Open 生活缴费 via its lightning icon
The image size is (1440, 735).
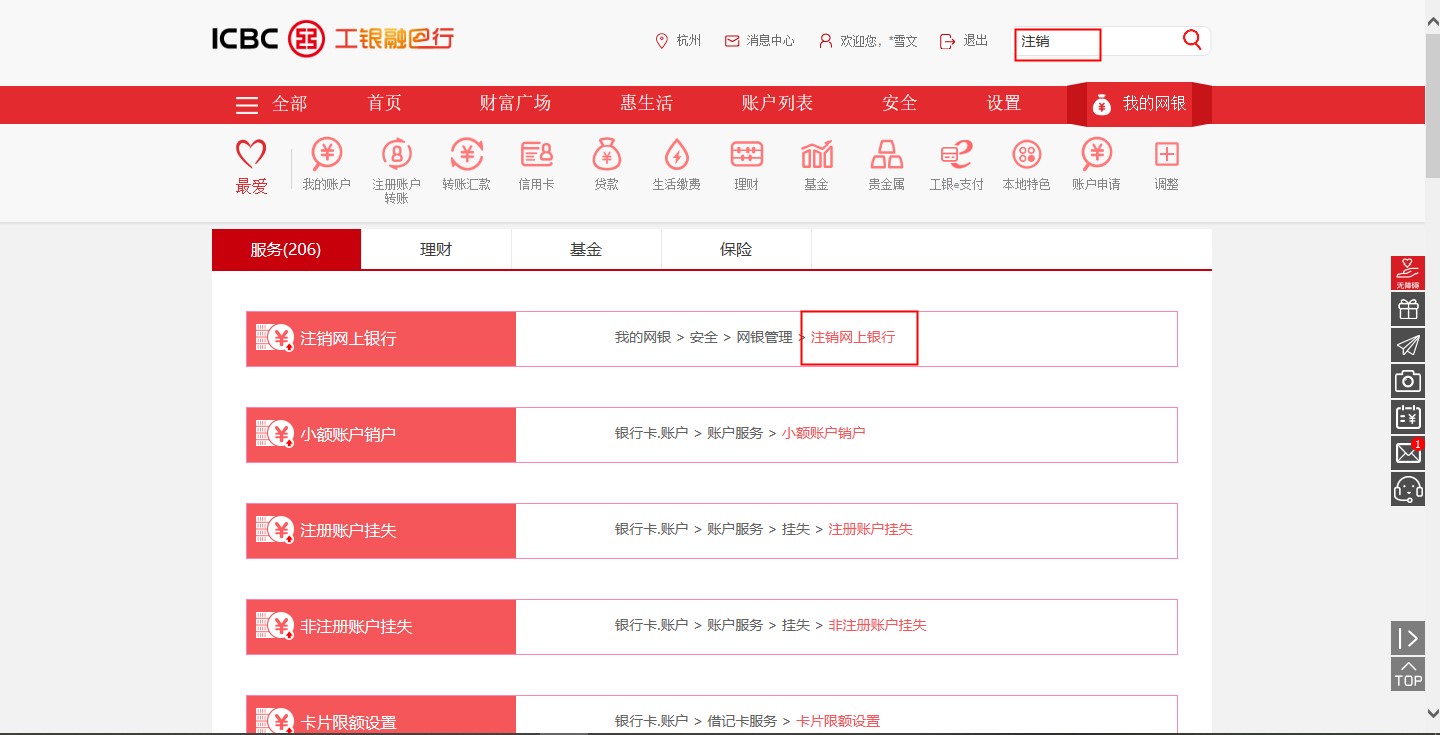(x=676, y=165)
